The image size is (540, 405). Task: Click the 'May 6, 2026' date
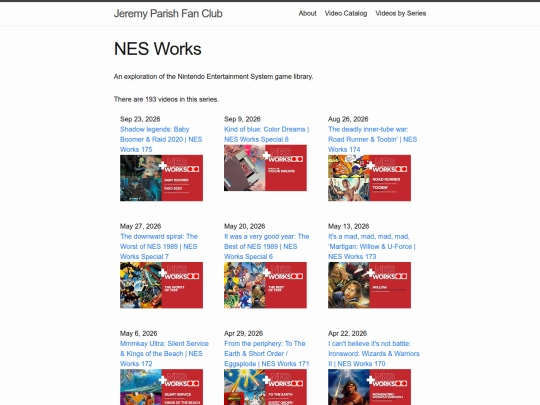pos(138,333)
